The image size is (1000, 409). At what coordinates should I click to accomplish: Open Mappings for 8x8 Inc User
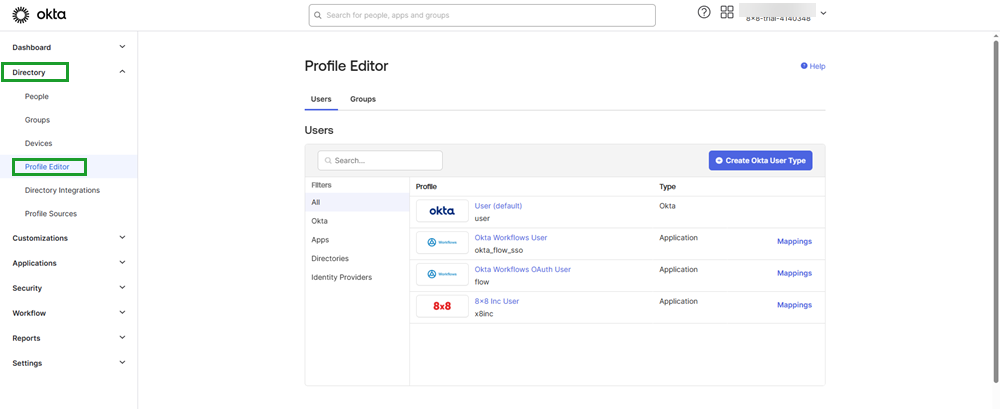pos(794,305)
